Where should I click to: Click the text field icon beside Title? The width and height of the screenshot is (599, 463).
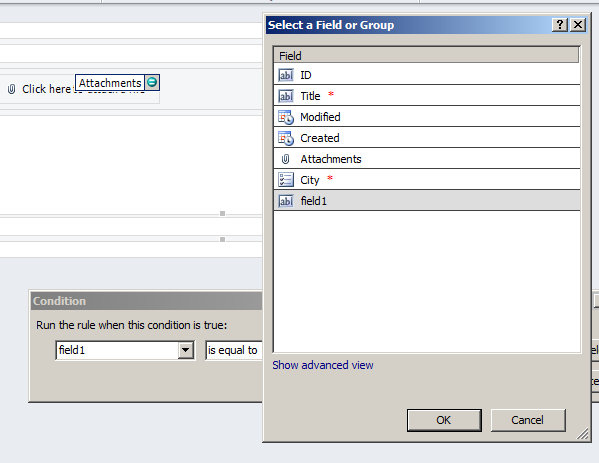coord(285,96)
